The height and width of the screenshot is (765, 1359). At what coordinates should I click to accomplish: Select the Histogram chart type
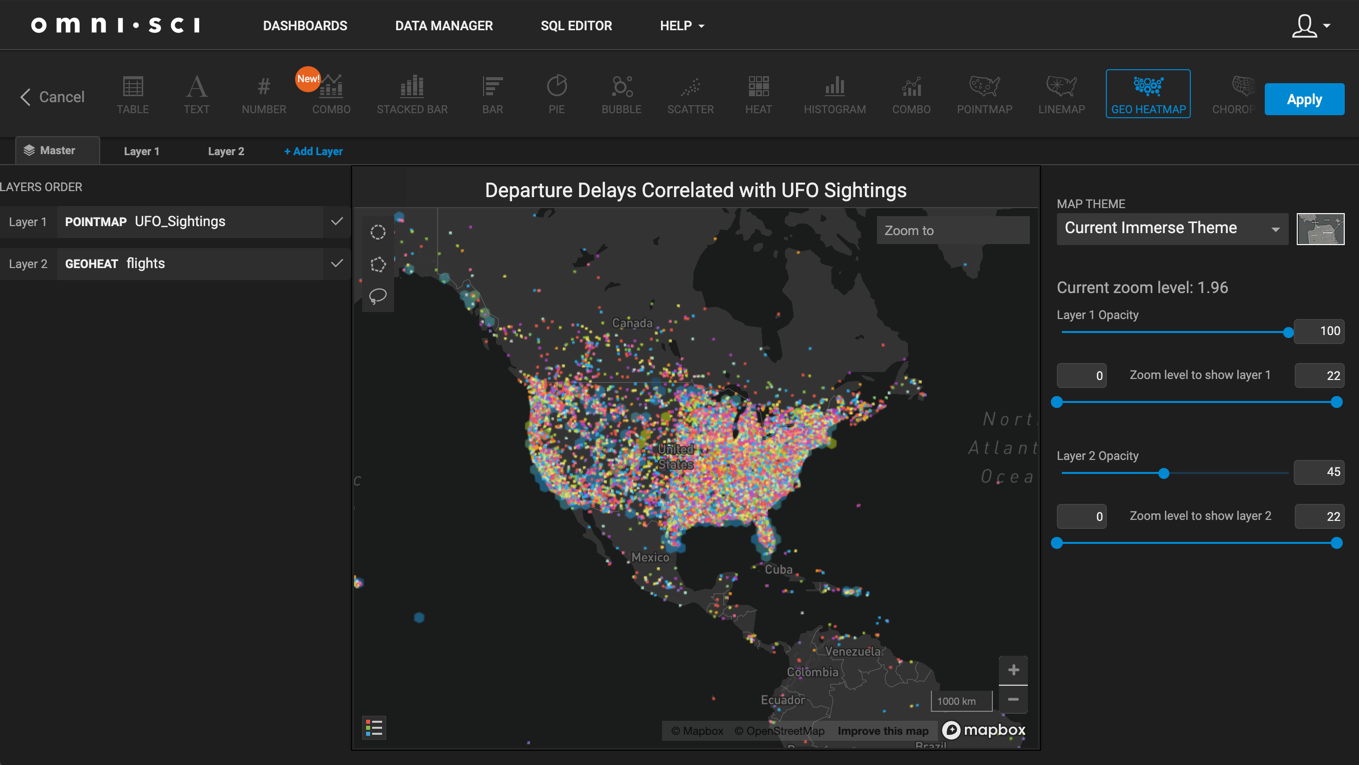(835, 95)
